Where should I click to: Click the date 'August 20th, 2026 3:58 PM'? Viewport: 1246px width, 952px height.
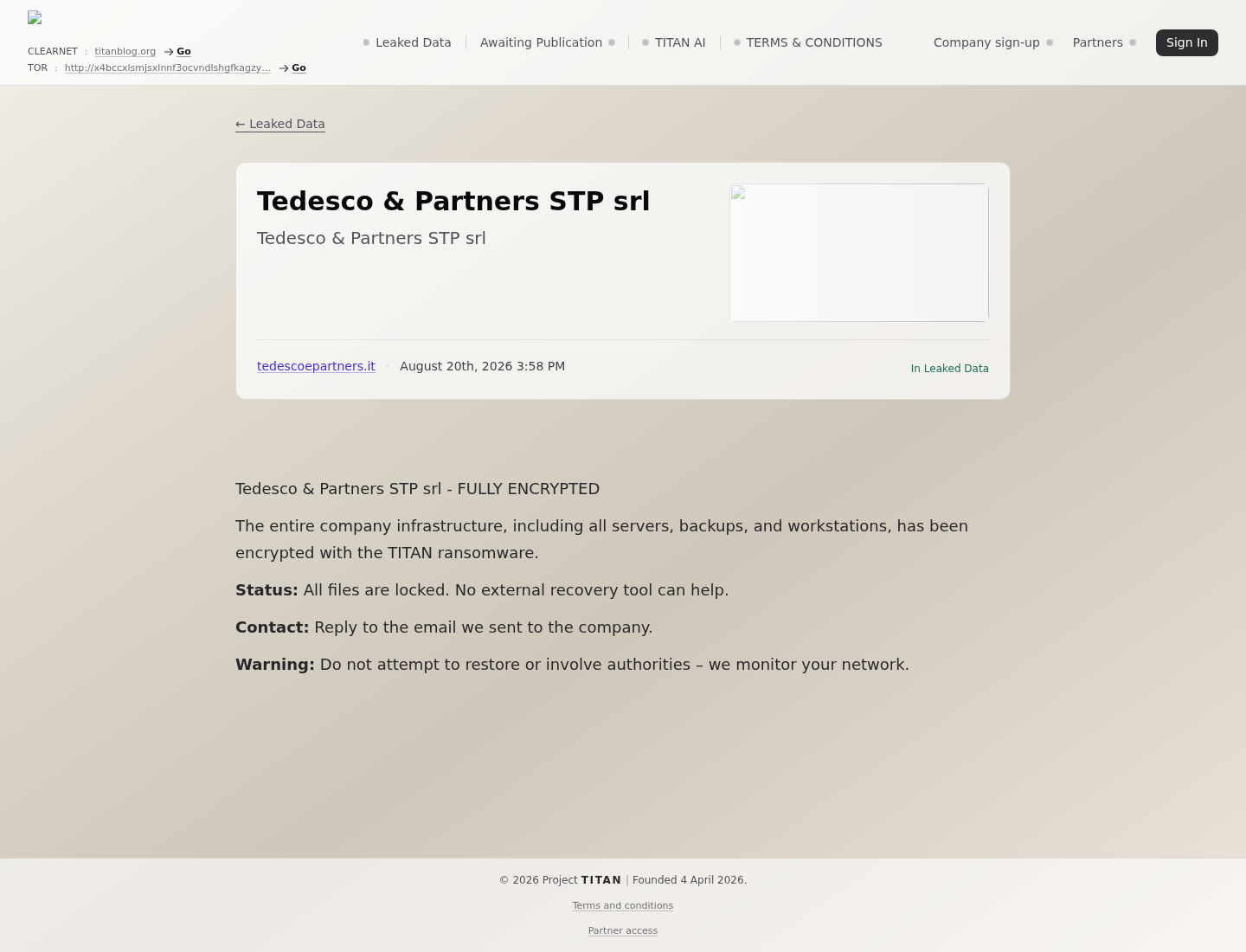[x=482, y=366]
